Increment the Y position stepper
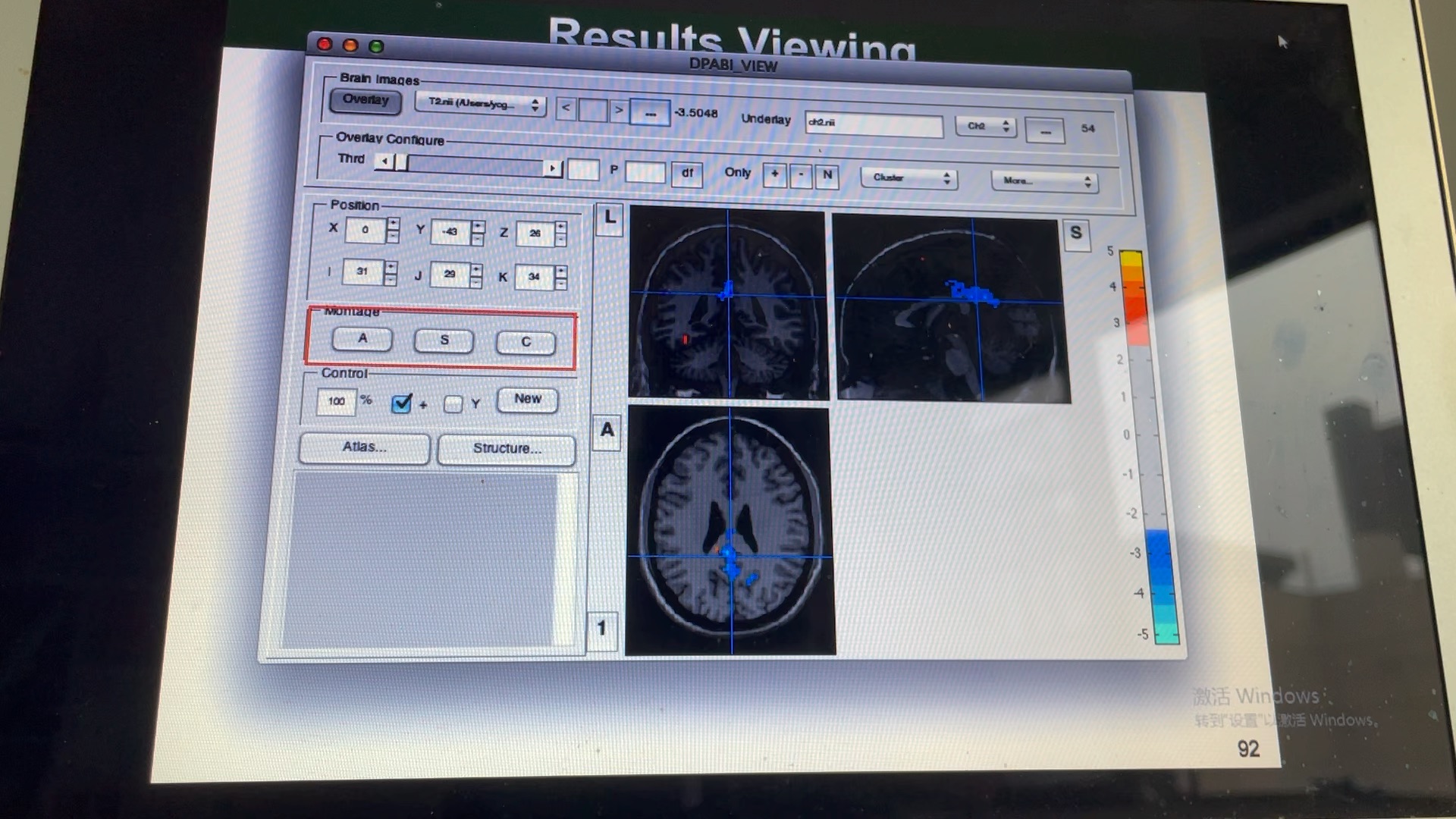Image resolution: width=1456 pixels, height=819 pixels. click(478, 227)
